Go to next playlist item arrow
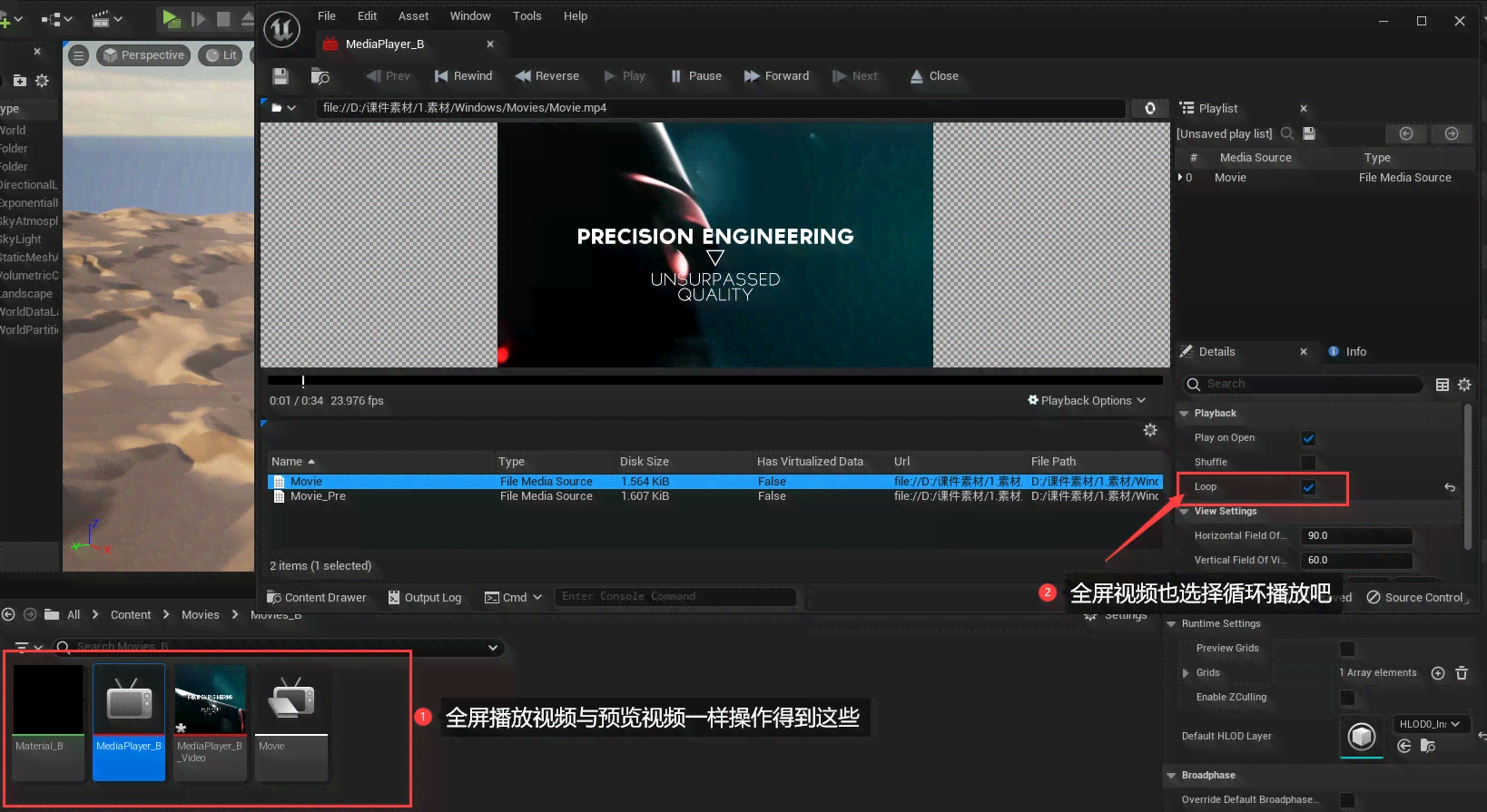This screenshot has width=1487, height=812. (1452, 133)
